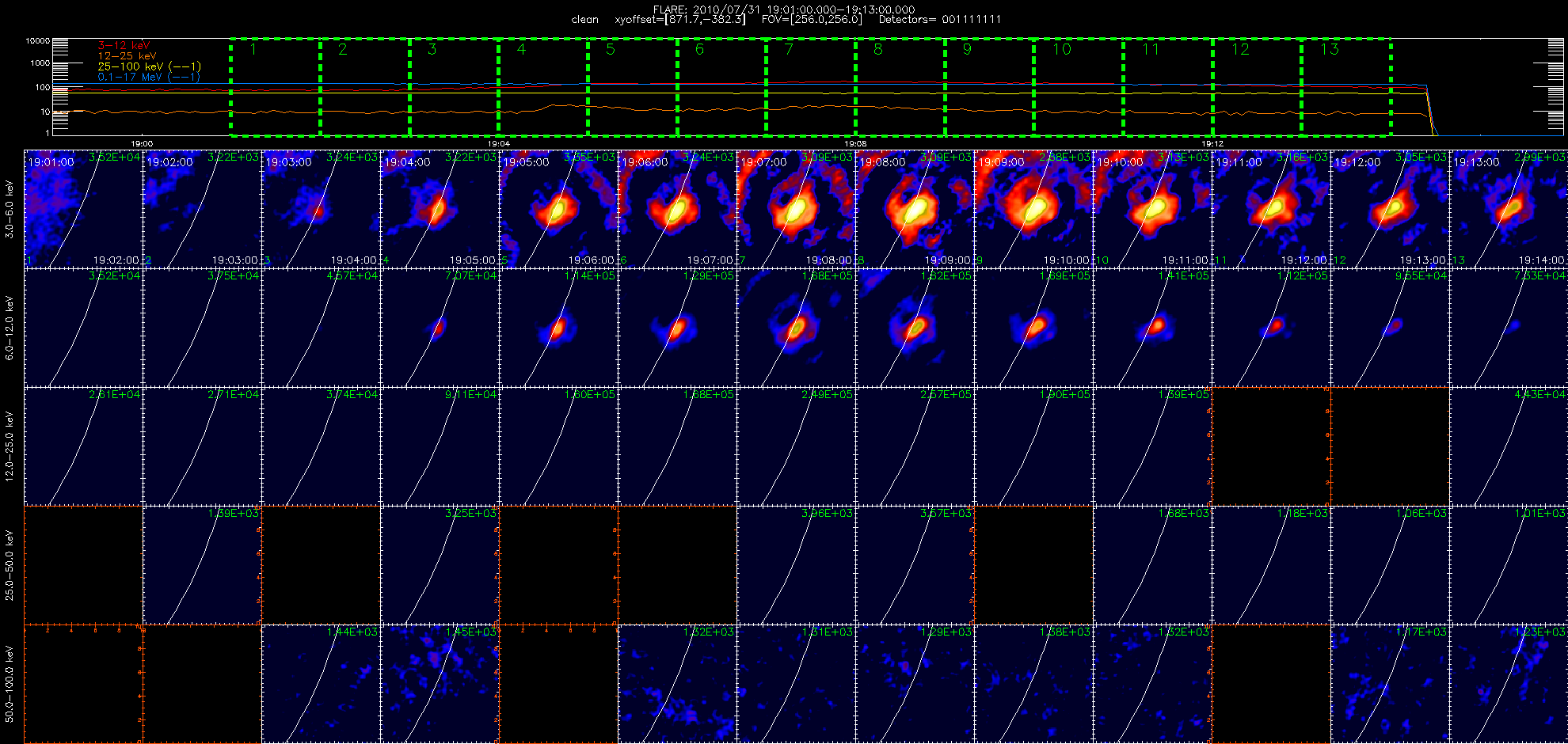
Task: Open the 25-50 keV image labeled 3.98E+03
Action: 796,565
